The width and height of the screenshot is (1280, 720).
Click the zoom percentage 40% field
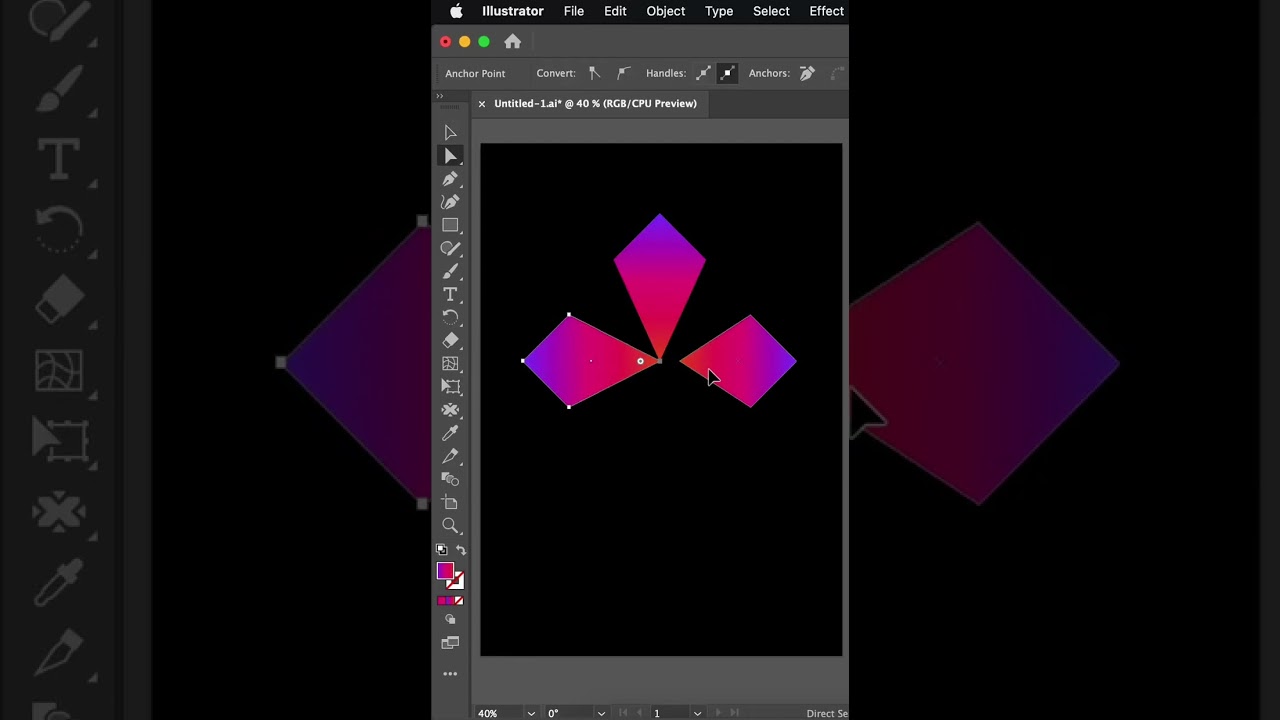click(500, 713)
